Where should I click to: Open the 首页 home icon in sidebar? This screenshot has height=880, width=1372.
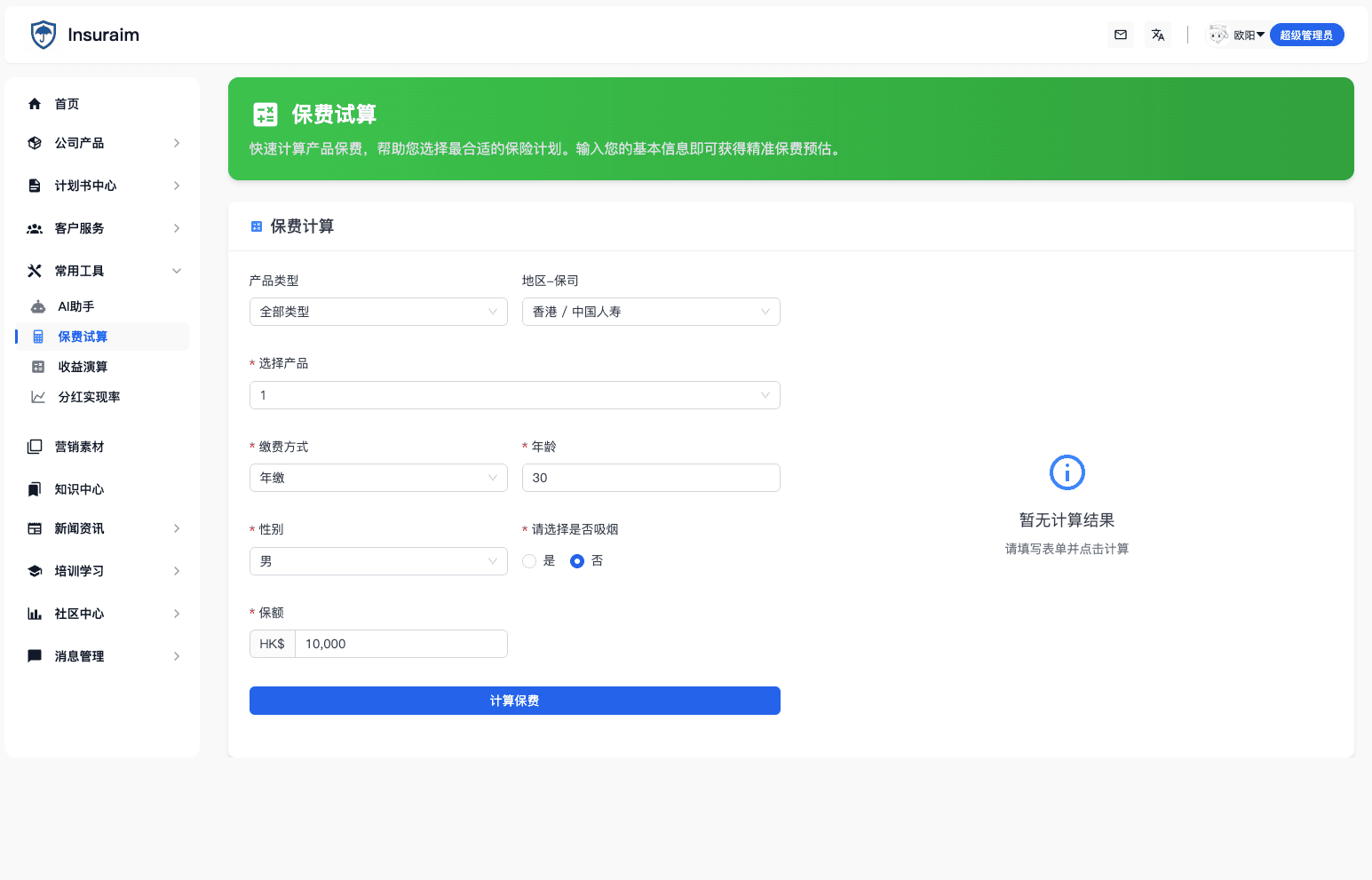(35, 104)
